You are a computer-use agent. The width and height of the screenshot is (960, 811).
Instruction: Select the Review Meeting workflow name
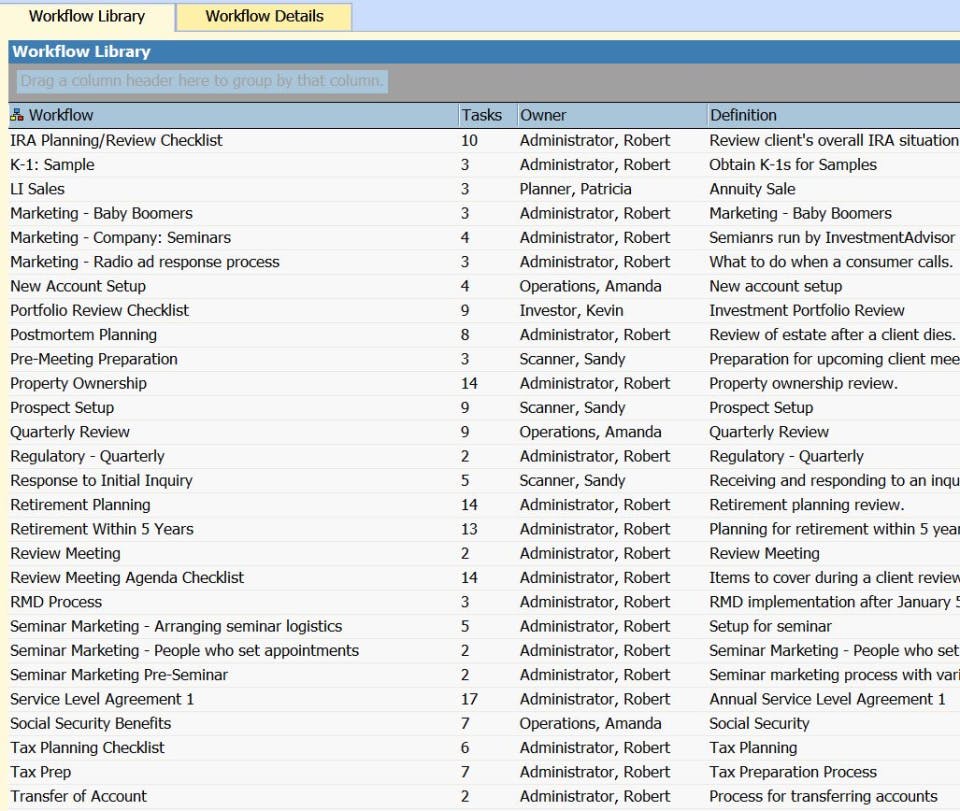point(65,553)
